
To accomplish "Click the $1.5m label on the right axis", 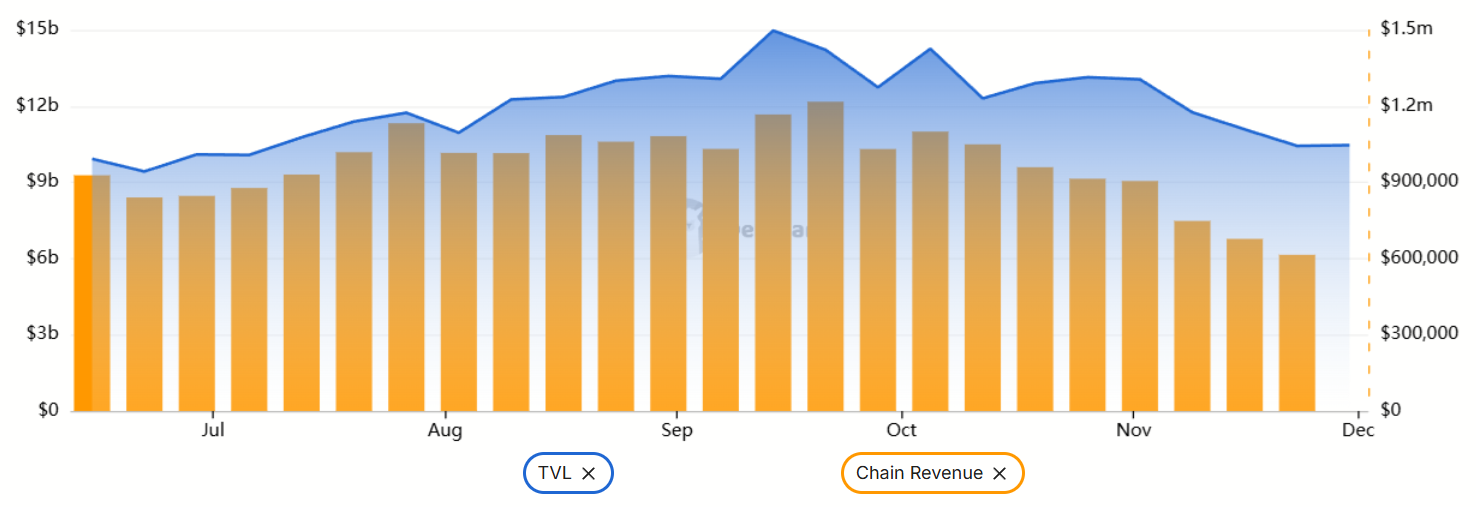I will point(1408,29).
